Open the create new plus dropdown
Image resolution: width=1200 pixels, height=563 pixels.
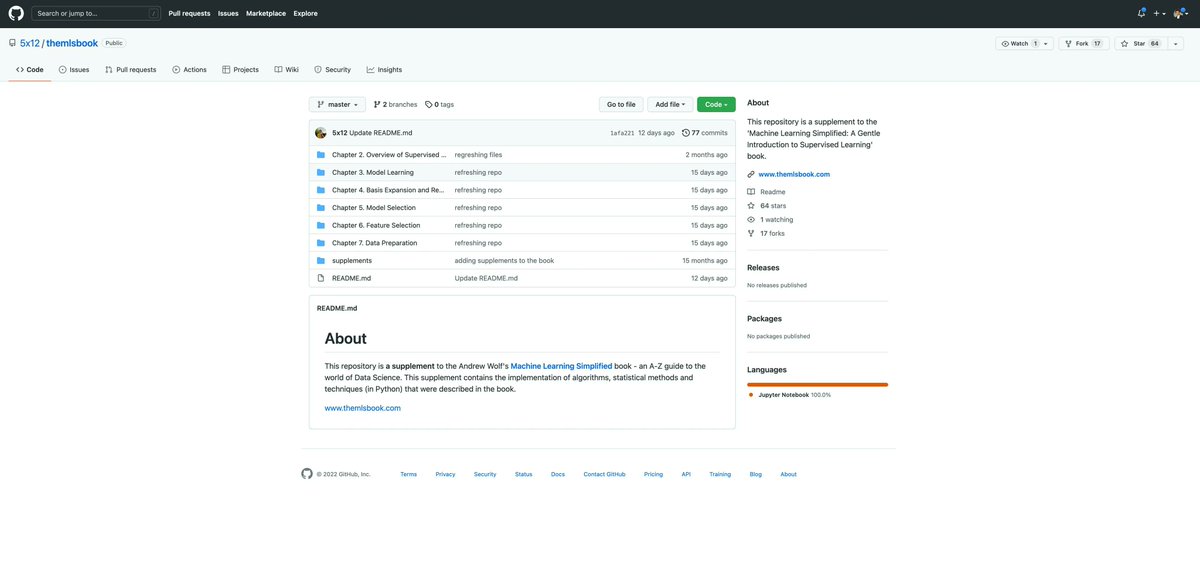1159,13
